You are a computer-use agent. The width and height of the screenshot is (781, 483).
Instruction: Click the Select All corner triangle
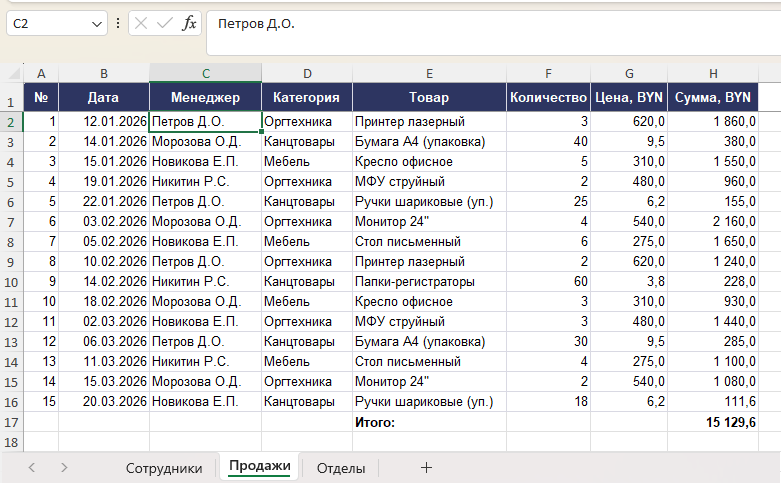(13, 74)
